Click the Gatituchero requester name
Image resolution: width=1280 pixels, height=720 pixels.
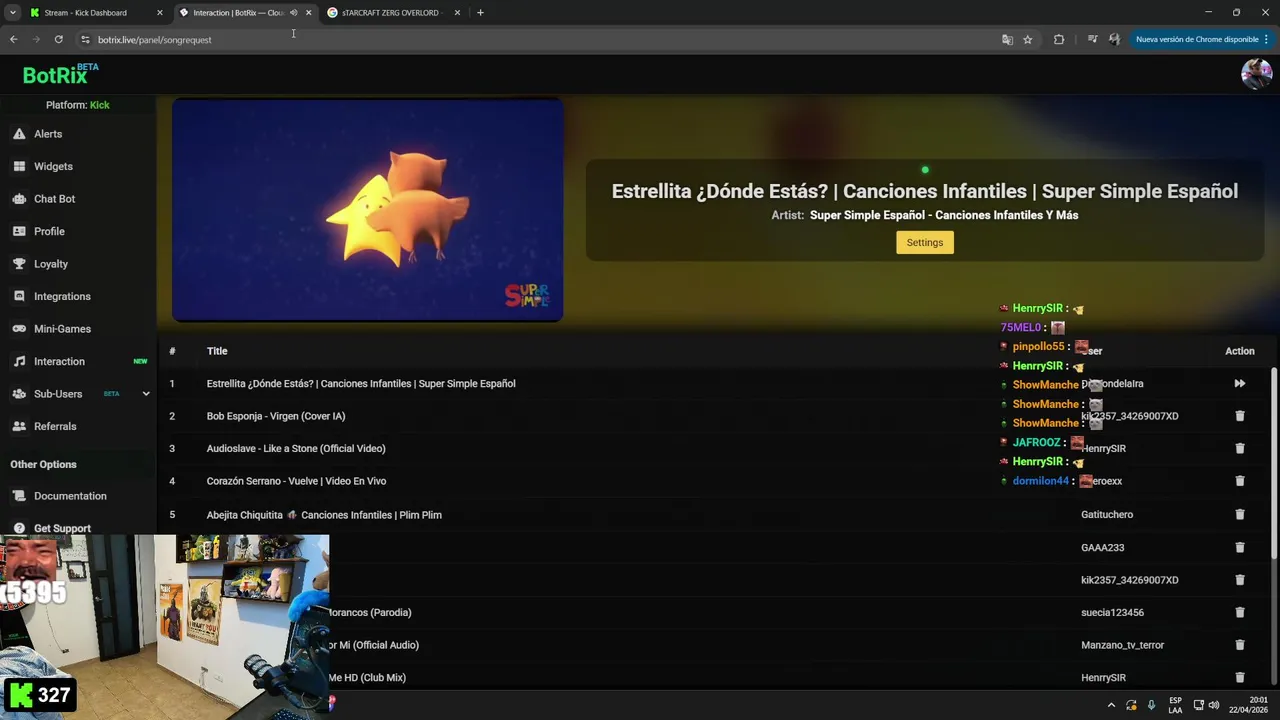click(1107, 514)
